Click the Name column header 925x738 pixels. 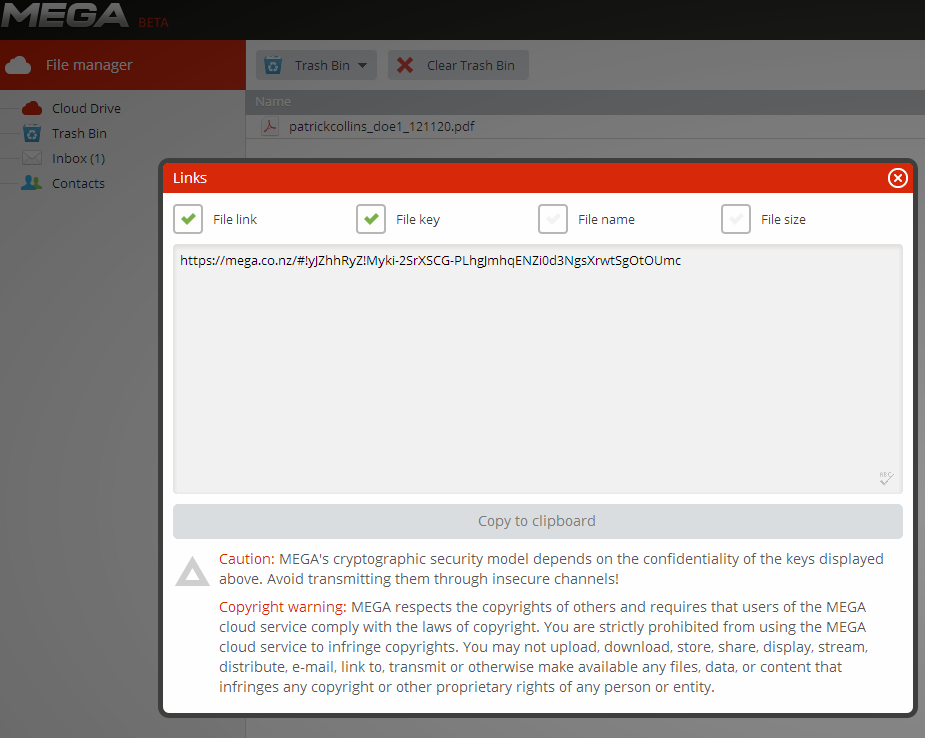coord(273,101)
